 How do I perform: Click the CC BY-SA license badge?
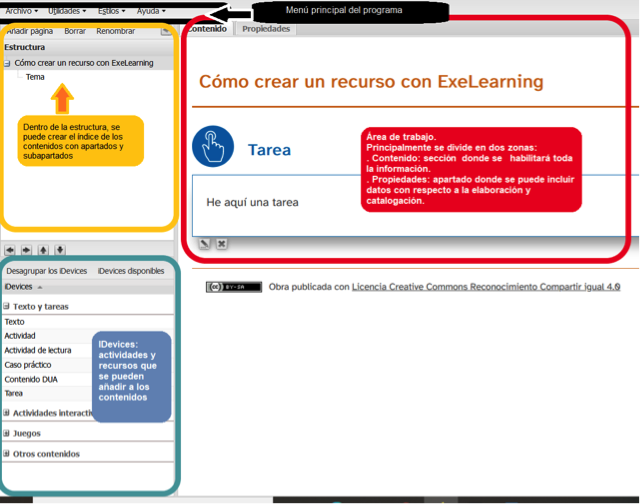233,287
